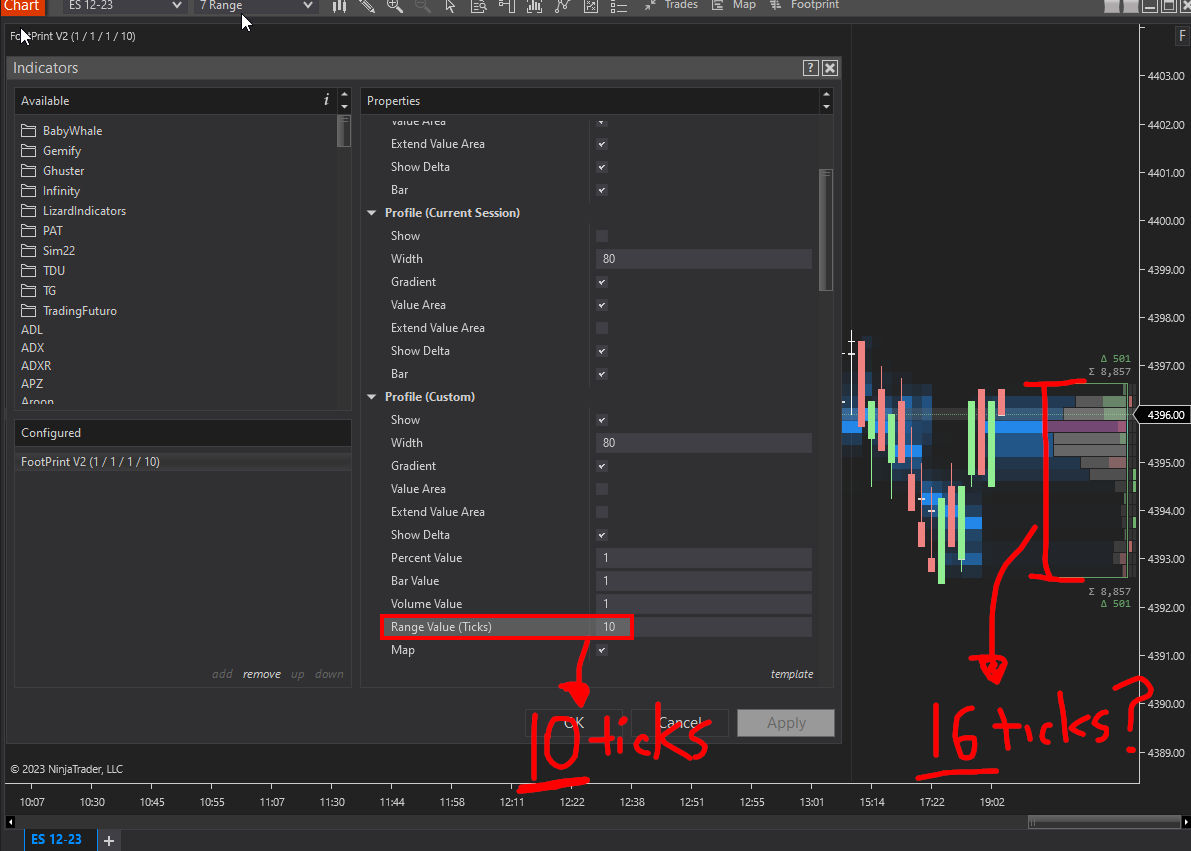Image resolution: width=1191 pixels, height=851 pixels.
Task: Click the OK button
Action: 573,723
